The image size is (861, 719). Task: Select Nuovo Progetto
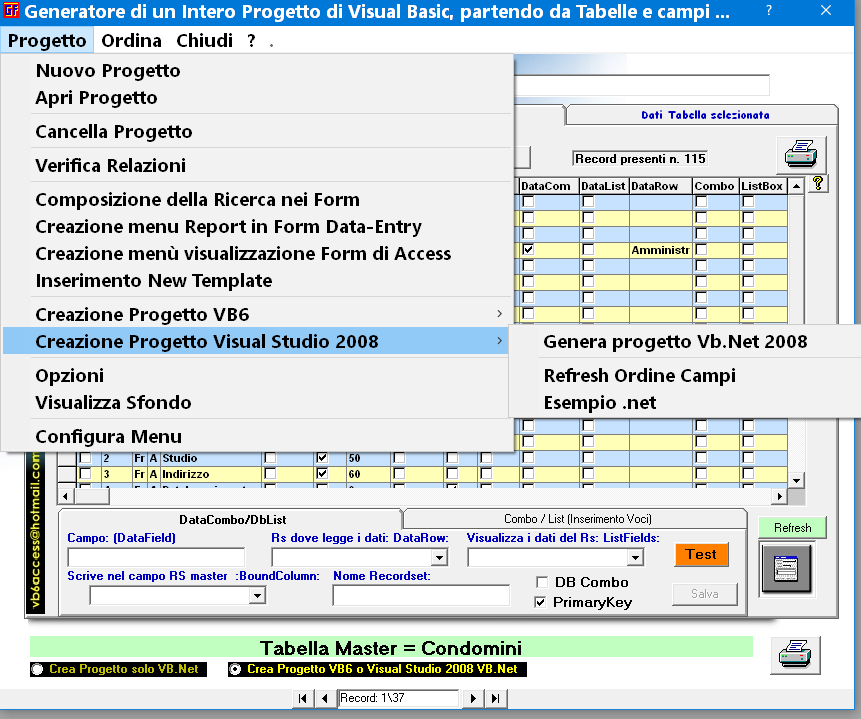(x=108, y=71)
